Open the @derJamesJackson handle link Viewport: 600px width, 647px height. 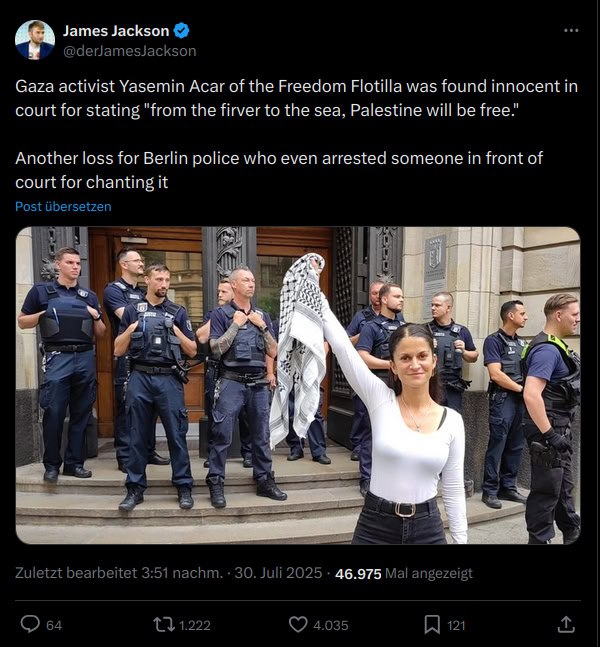click(x=130, y=51)
